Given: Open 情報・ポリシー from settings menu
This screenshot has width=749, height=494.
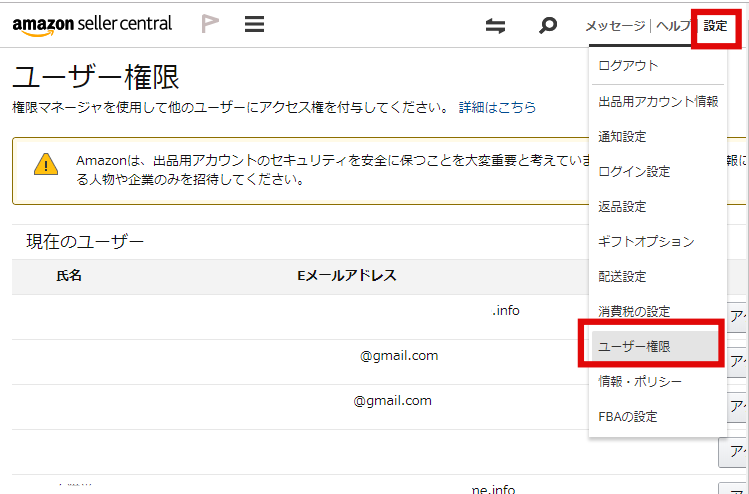Looking at the screenshot, I should click(x=640, y=381).
